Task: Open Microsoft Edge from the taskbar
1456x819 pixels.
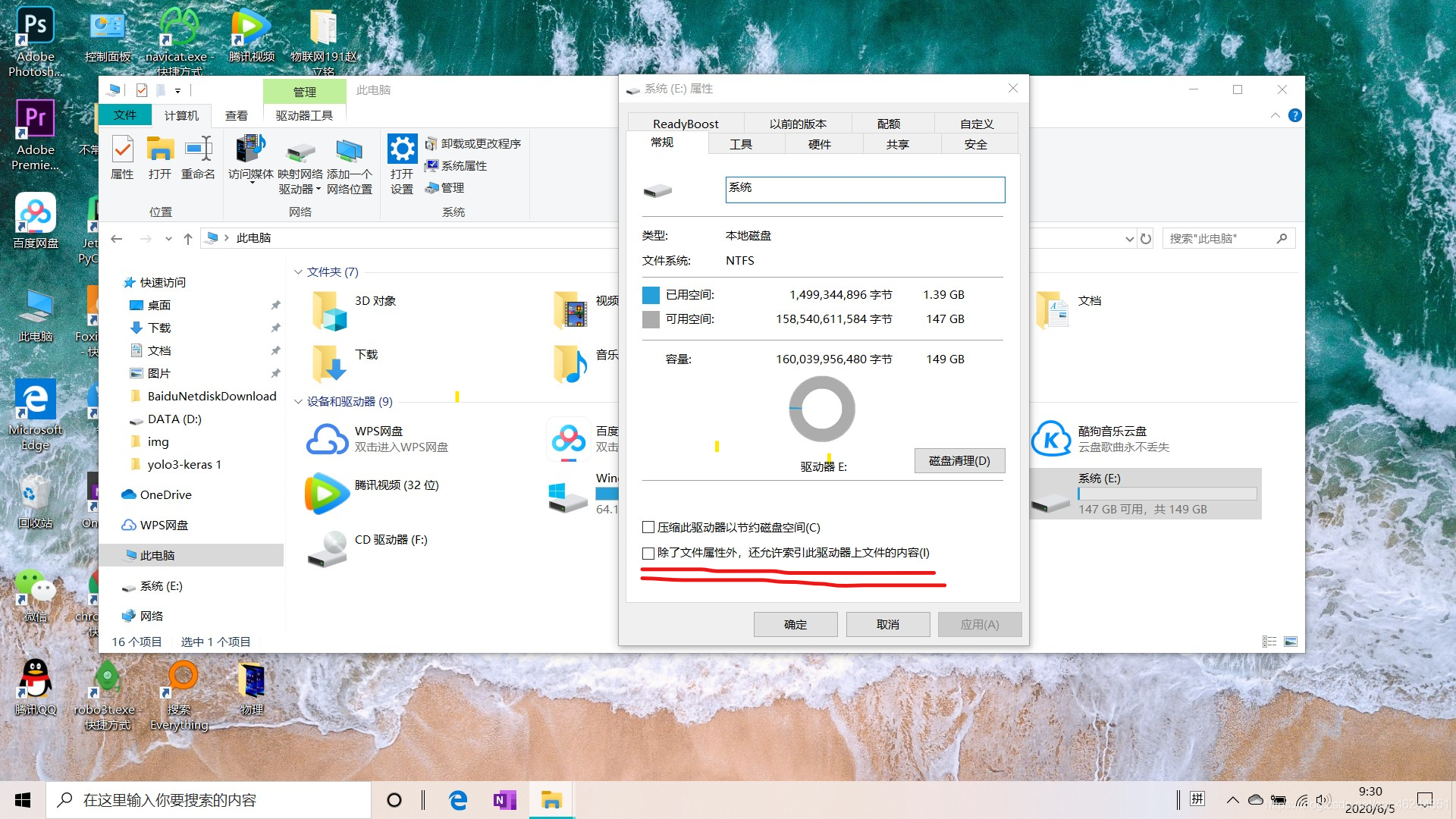Action: point(458,800)
